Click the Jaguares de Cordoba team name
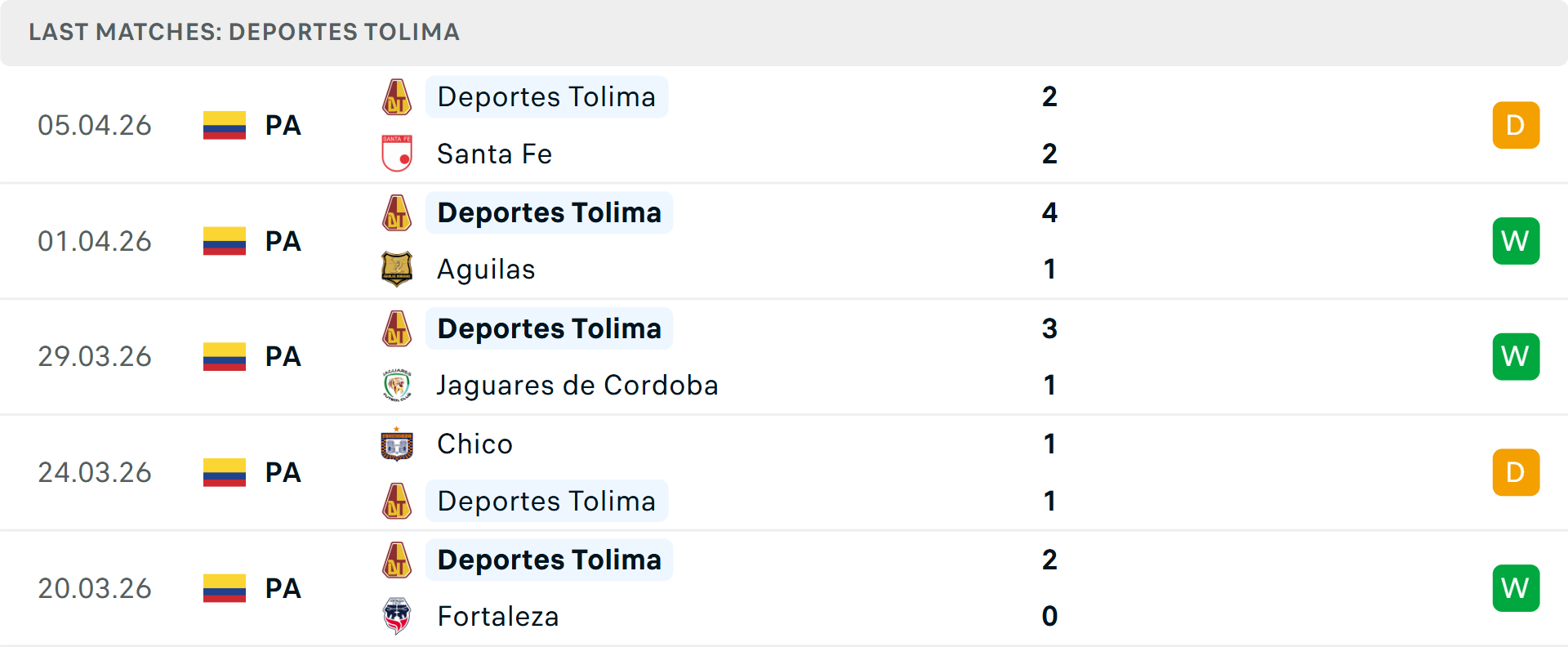 [x=576, y=385]
